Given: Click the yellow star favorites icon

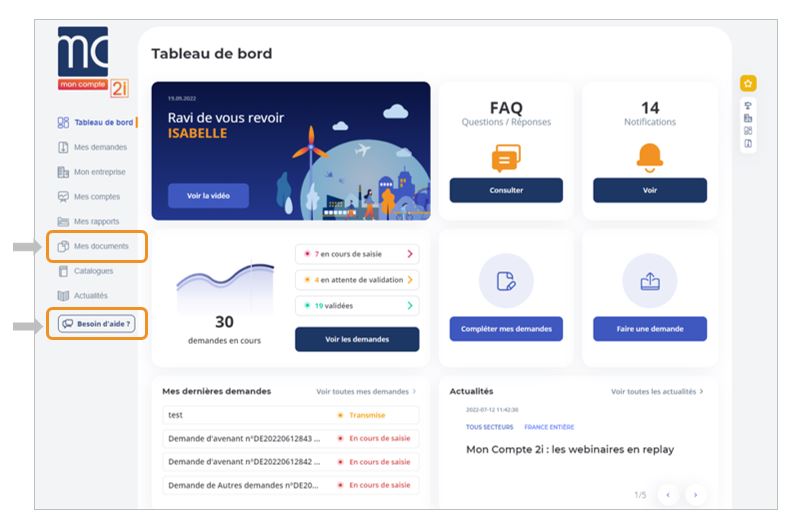Looking at the screenshot, I should pos(748,83).
